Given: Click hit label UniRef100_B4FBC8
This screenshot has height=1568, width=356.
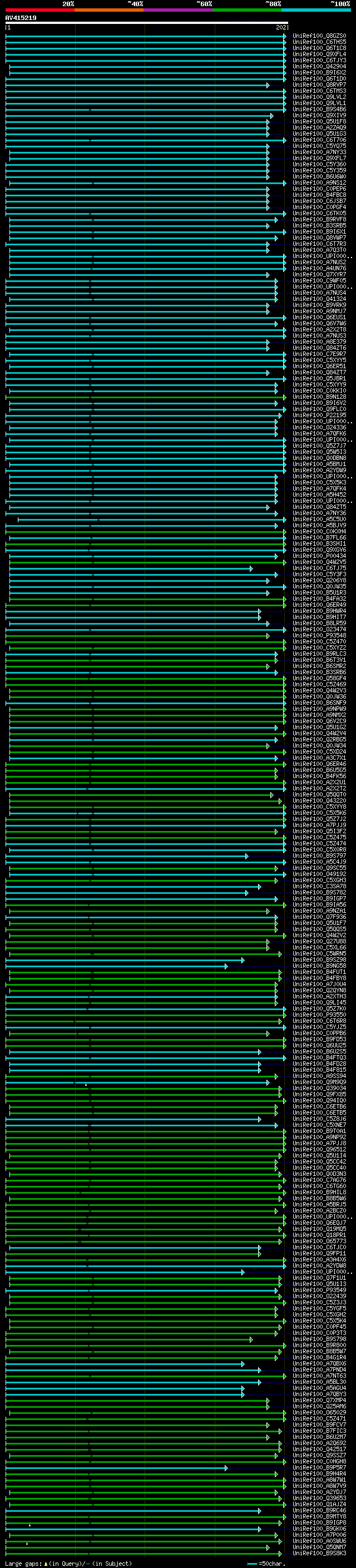Looking at the screenshot, I should coord(319,195).
